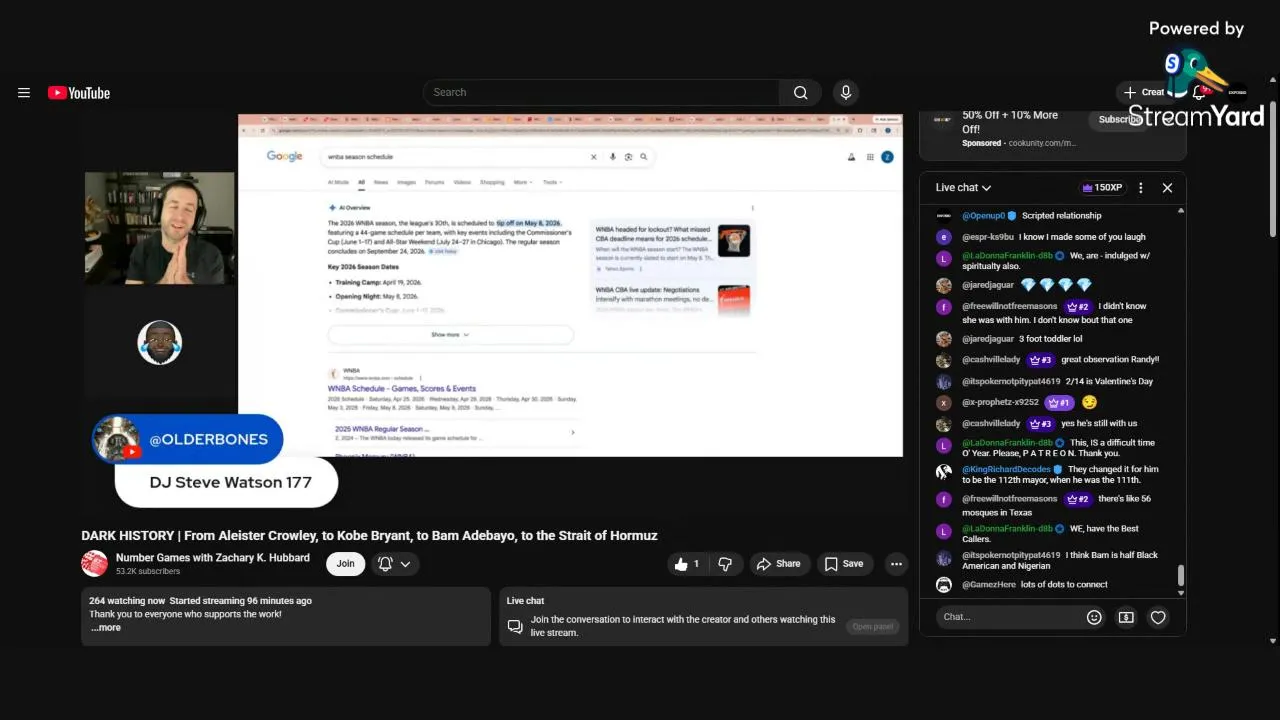Open the Live chat mode dropdown
The width and height of the screenshot is (1280, 720).
click(x=963, y=188)
